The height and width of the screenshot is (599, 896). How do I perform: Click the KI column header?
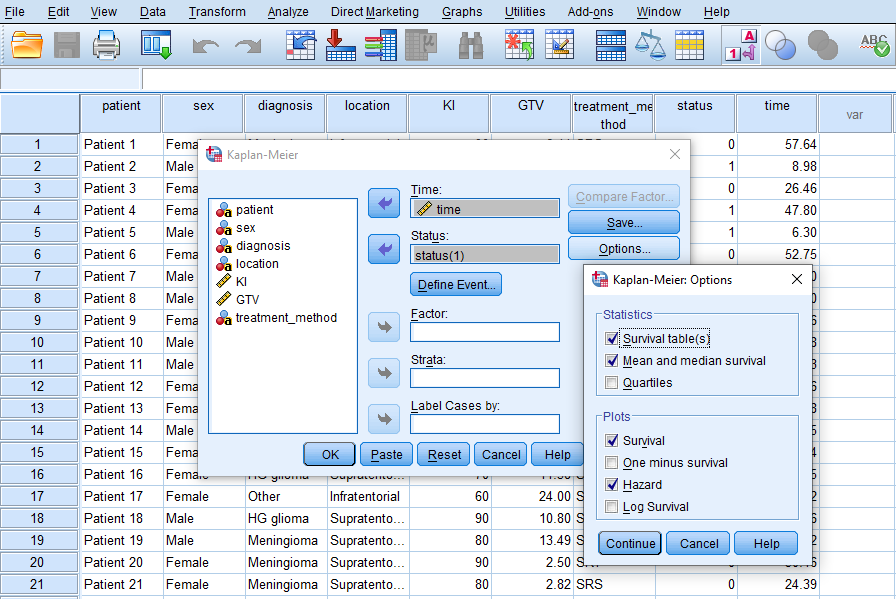pyautogui.click(x=449, y=113)
